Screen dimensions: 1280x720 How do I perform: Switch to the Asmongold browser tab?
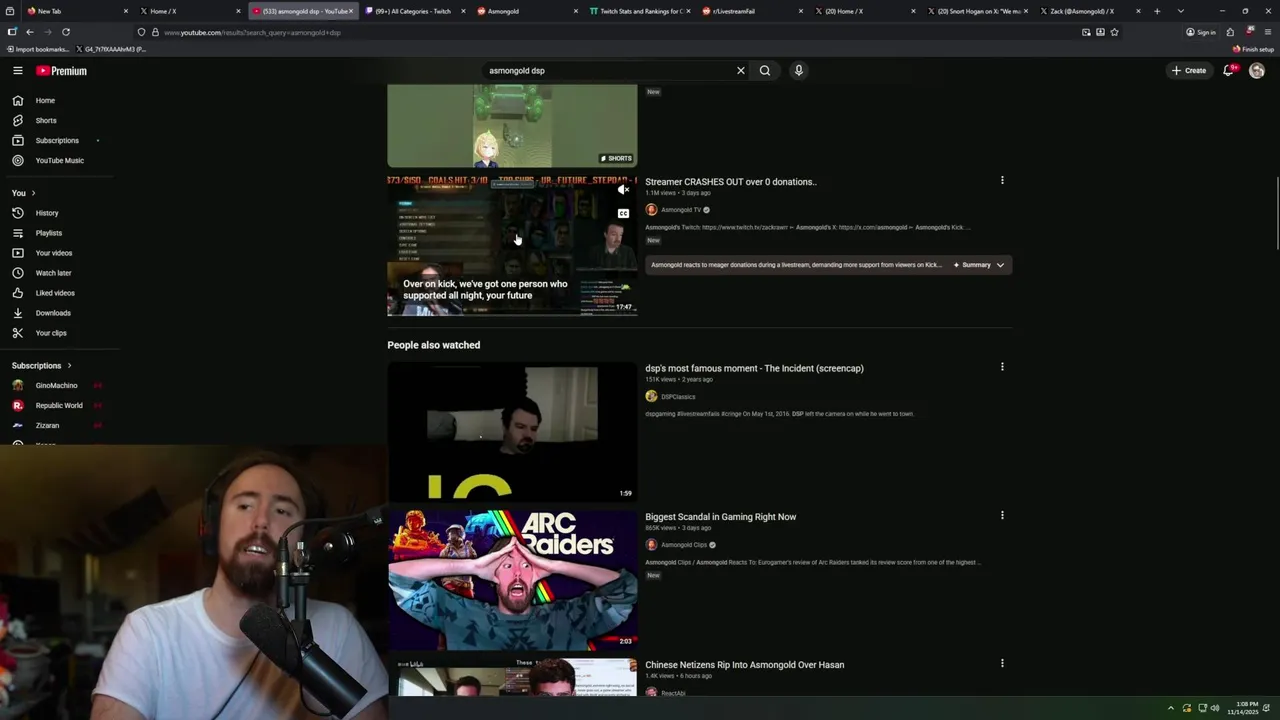(526, 11)
